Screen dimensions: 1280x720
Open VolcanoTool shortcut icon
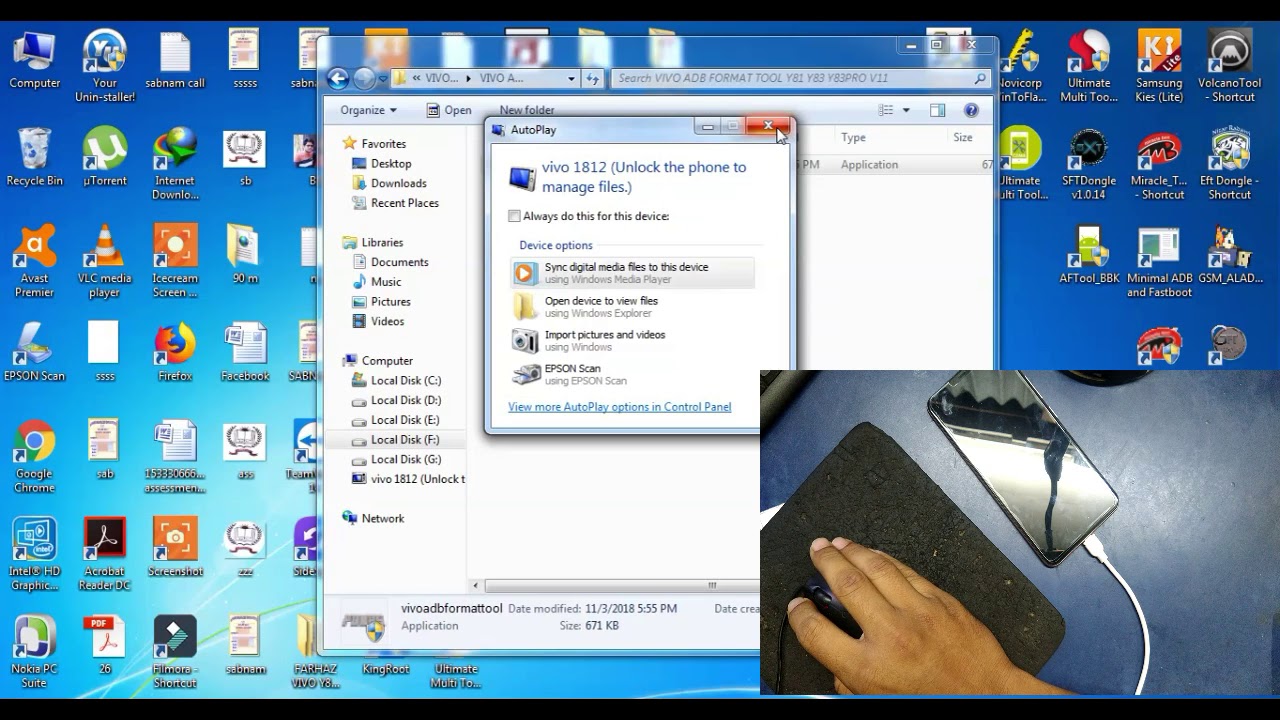point(1229,66)
